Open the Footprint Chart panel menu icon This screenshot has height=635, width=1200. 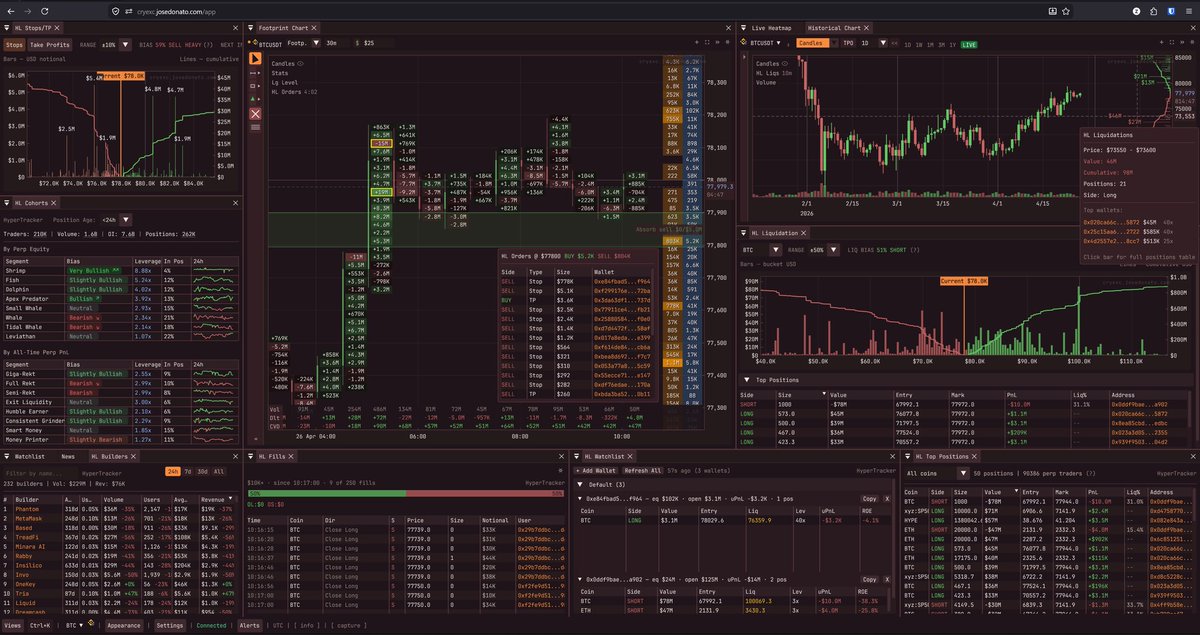250,28
